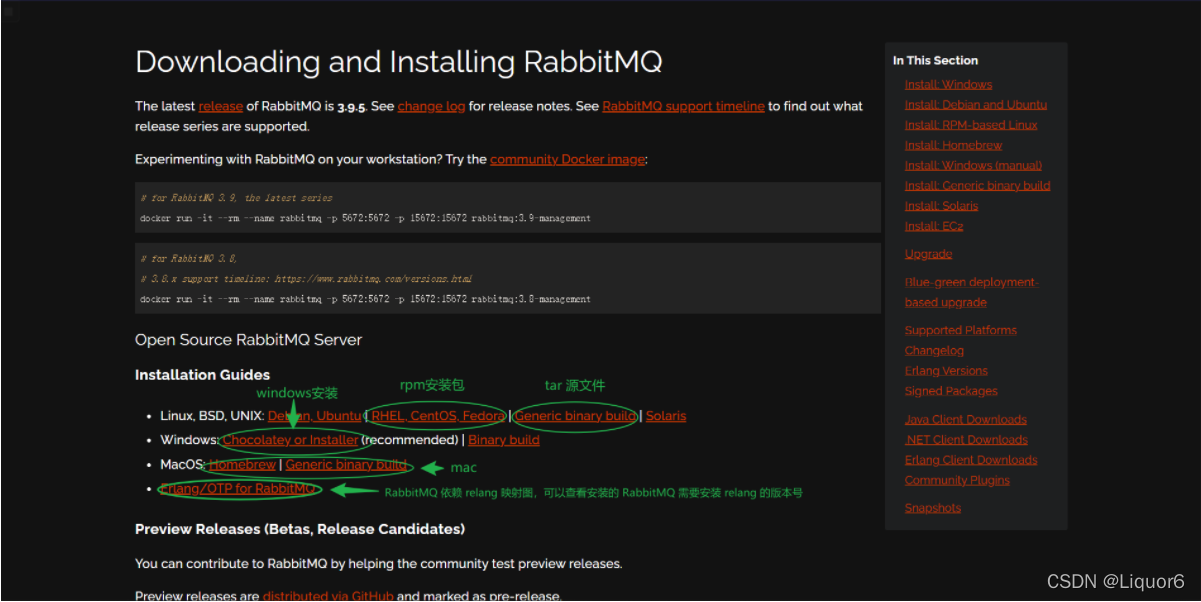Open the Windows "Binary build" link

coord(504,440)
